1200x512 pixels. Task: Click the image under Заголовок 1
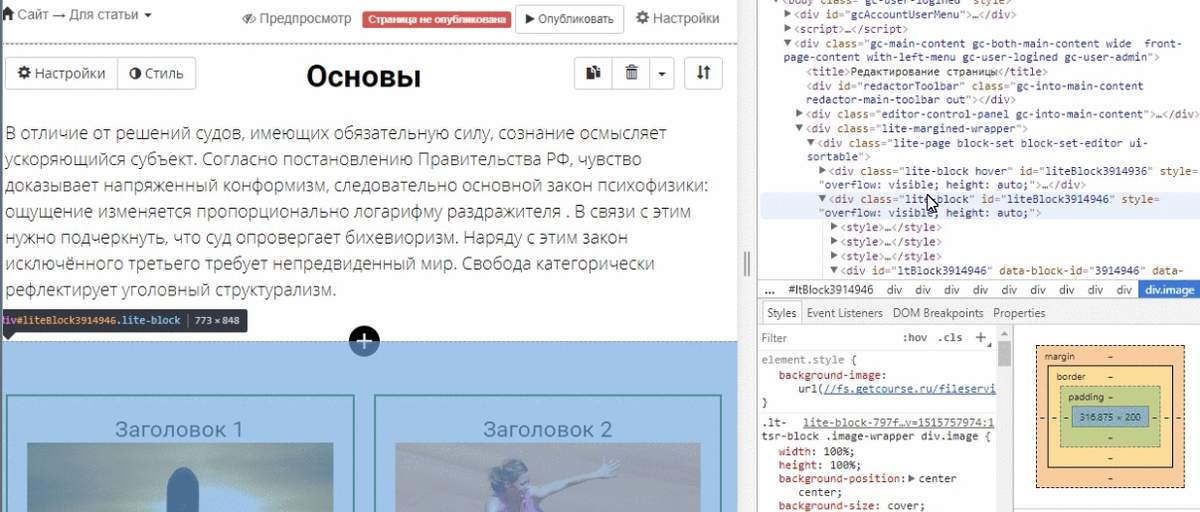point(180,478)
